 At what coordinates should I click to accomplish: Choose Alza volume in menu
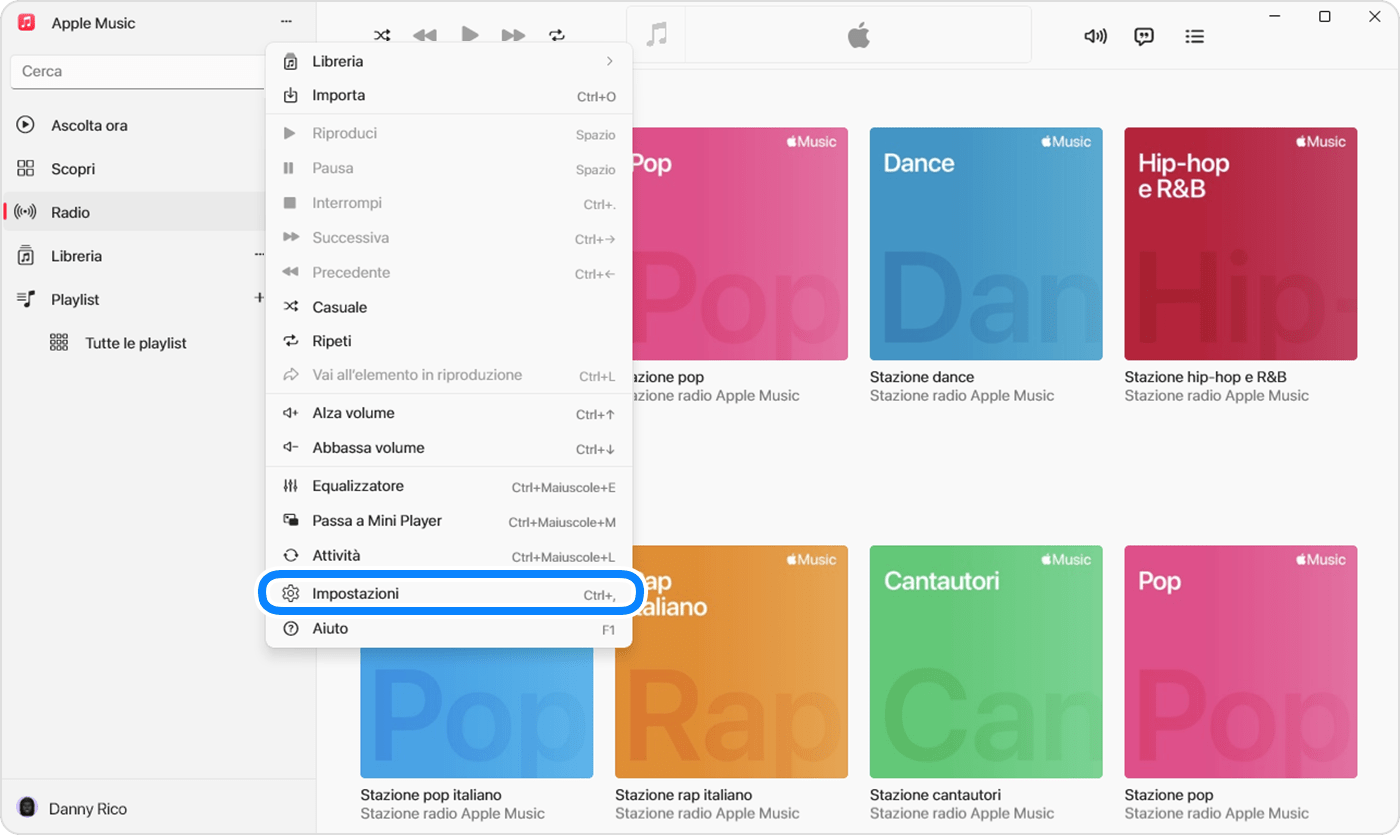[x=449, y=413]
